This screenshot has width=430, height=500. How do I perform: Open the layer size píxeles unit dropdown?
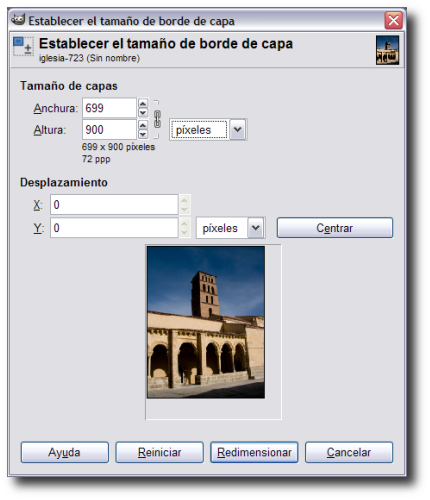pos(208,129)
